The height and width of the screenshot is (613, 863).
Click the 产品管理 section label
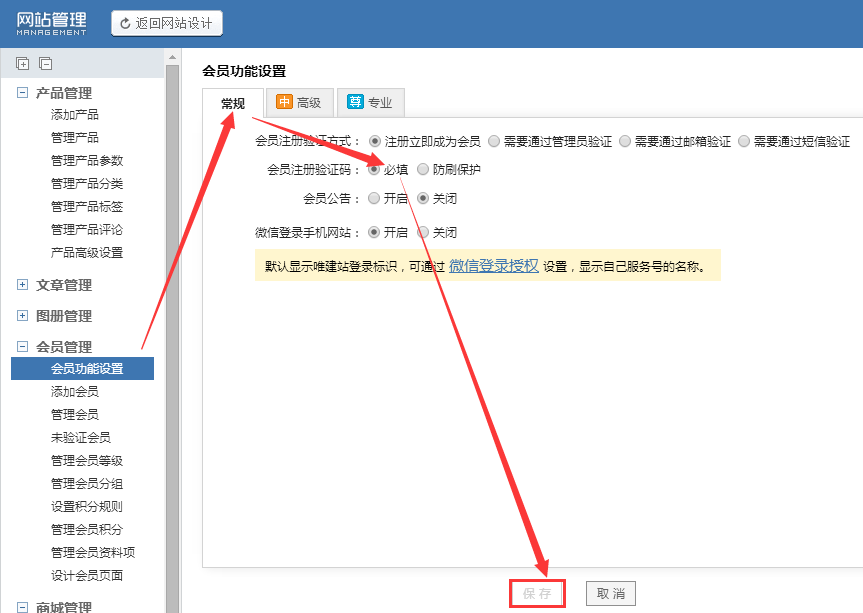pos(64,93)
